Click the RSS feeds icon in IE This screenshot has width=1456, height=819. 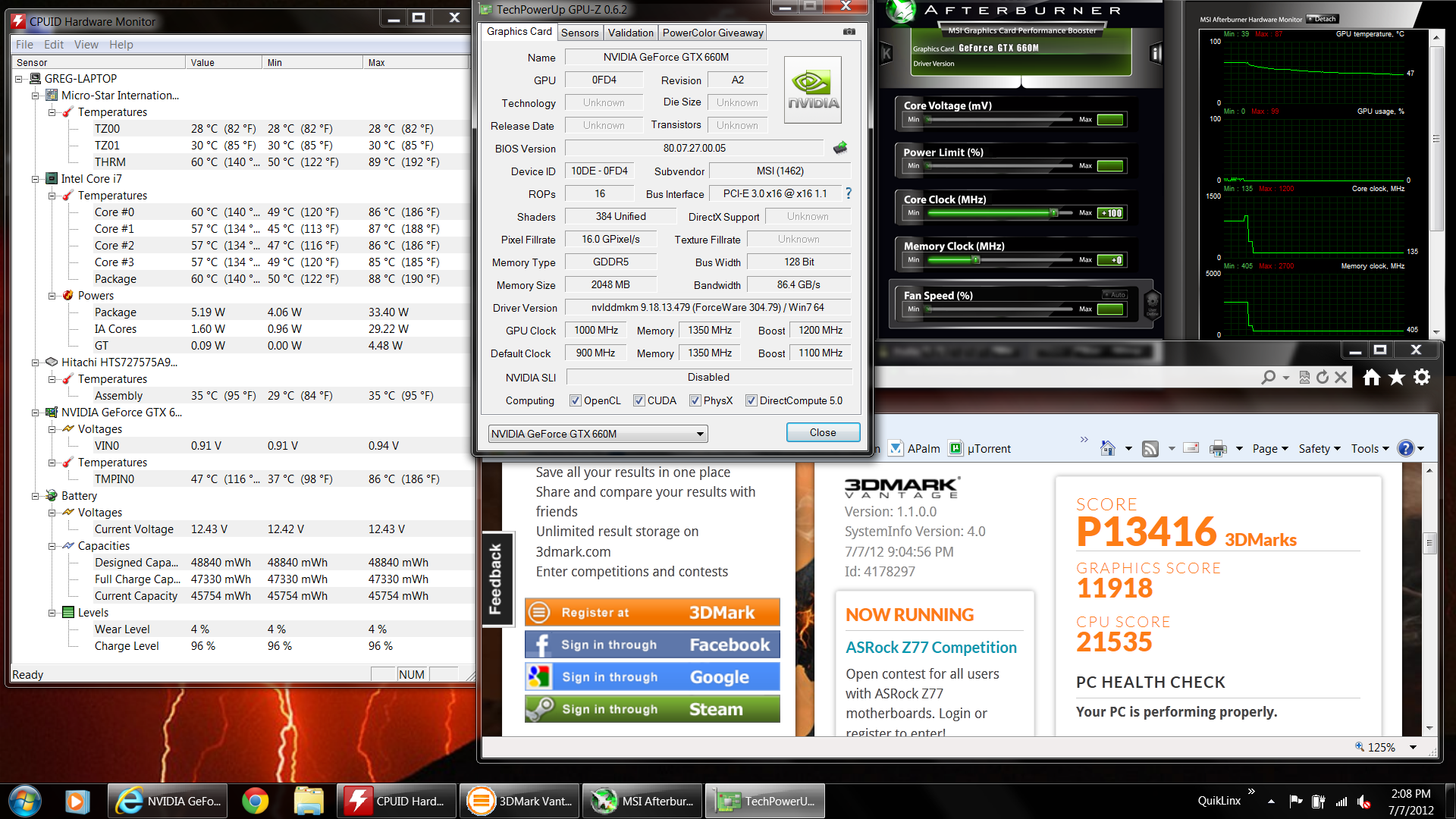[x=1150, y=448]
